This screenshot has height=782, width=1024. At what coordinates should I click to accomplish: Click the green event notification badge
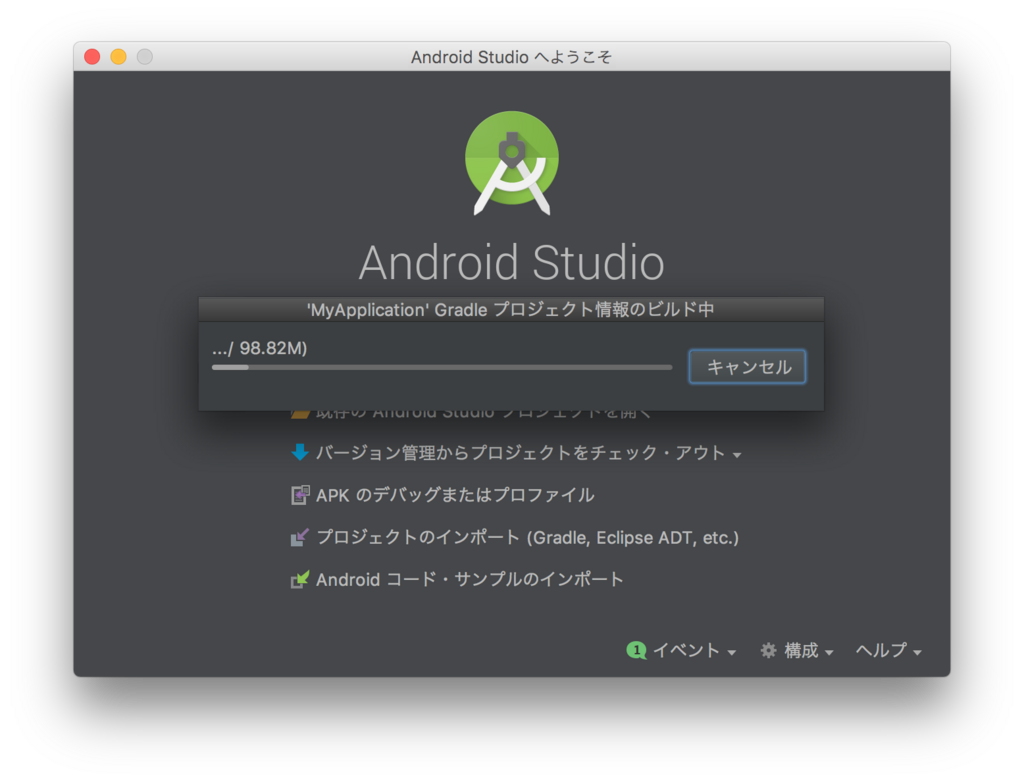coord(636,650)
